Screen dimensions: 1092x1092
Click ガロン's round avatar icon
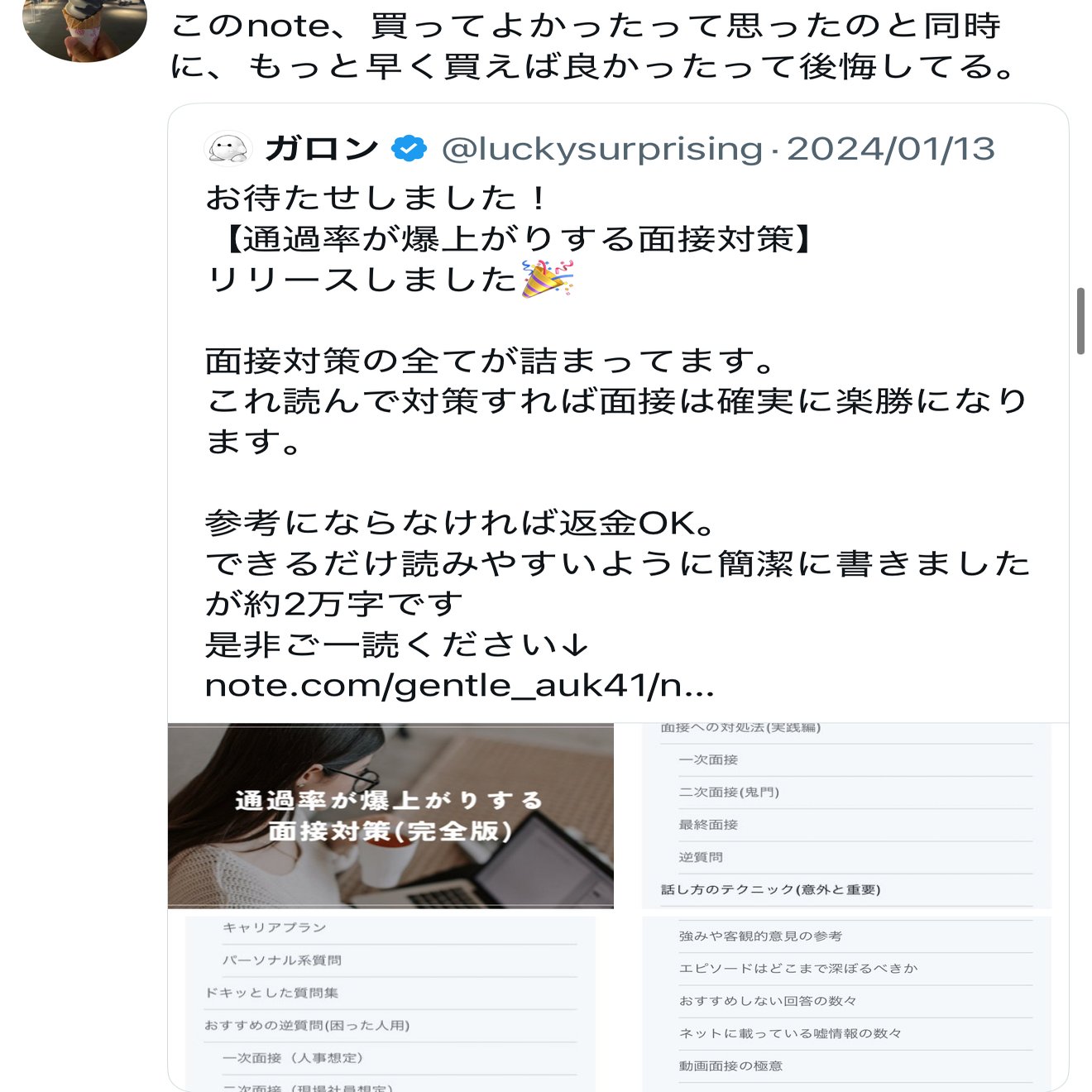(x=227, y=150)
